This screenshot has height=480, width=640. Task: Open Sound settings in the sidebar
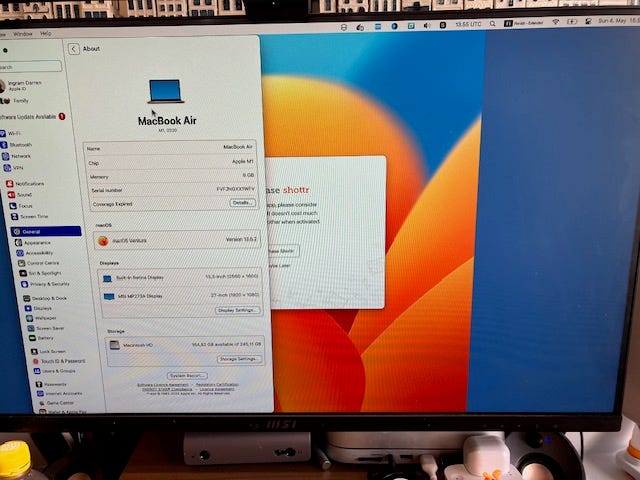point(20,195)
